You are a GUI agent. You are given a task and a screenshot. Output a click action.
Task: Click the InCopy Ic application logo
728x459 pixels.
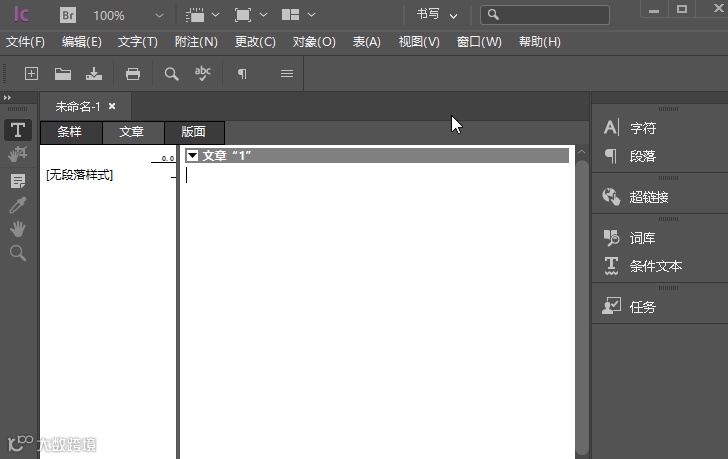click(x=21, y=15)
